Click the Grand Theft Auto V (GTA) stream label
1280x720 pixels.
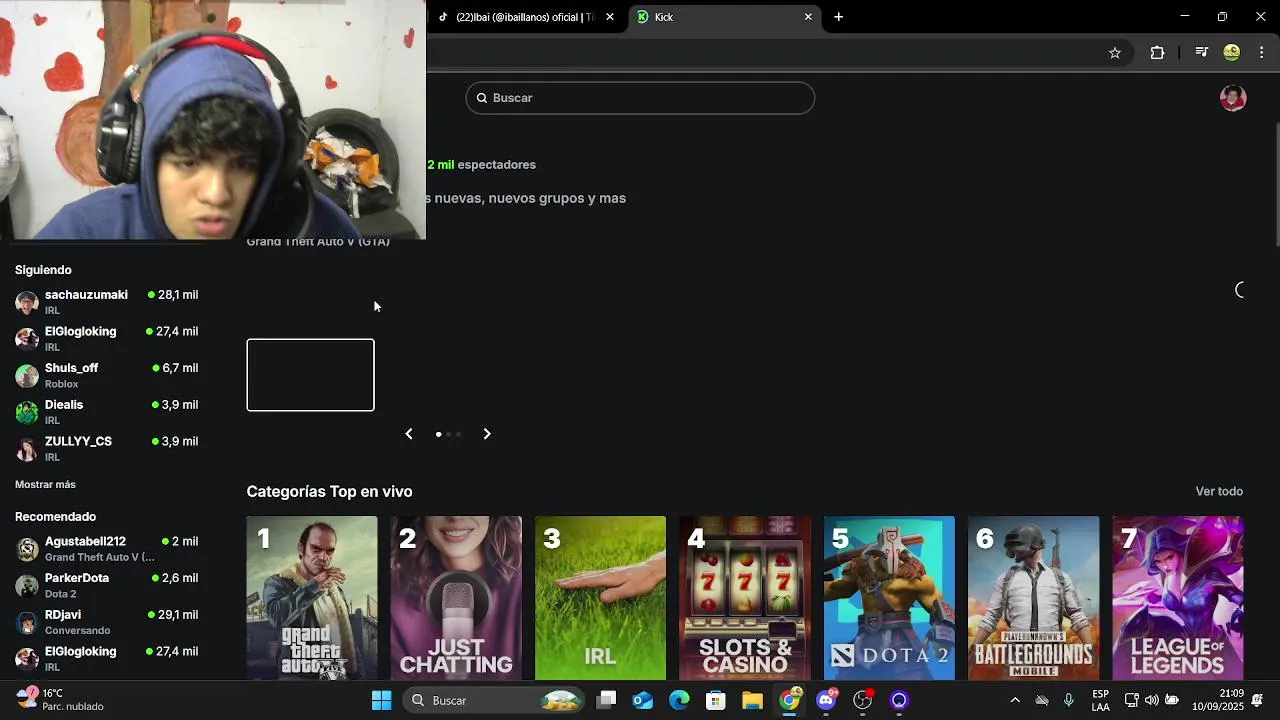[318, 242]
